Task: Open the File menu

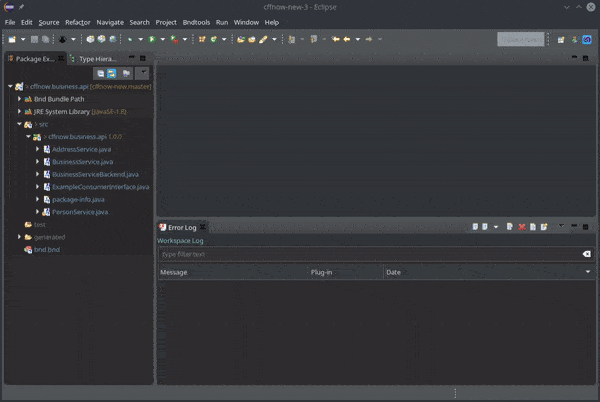Action: click(x=10, y=22)
